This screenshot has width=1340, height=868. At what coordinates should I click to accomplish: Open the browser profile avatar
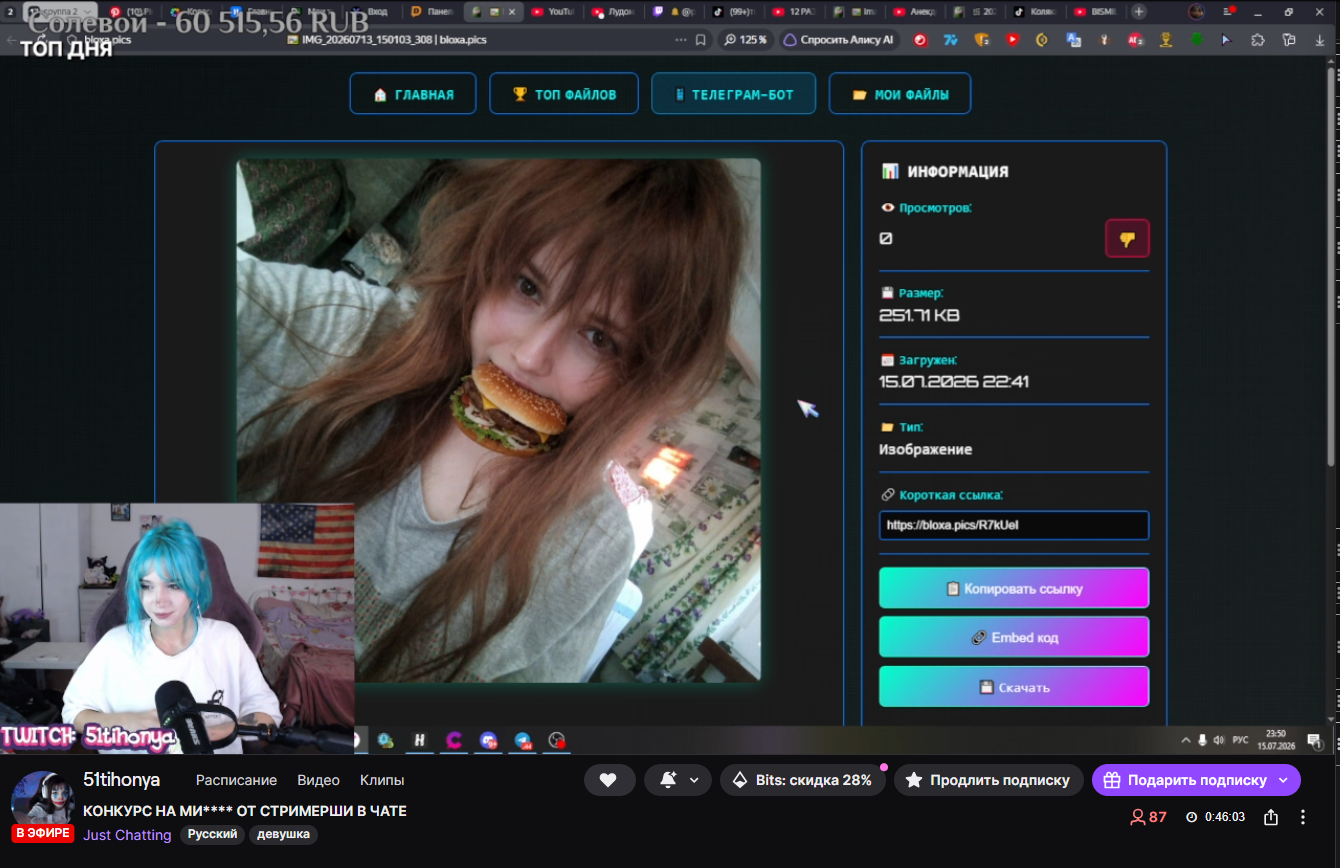[1196, 12]
